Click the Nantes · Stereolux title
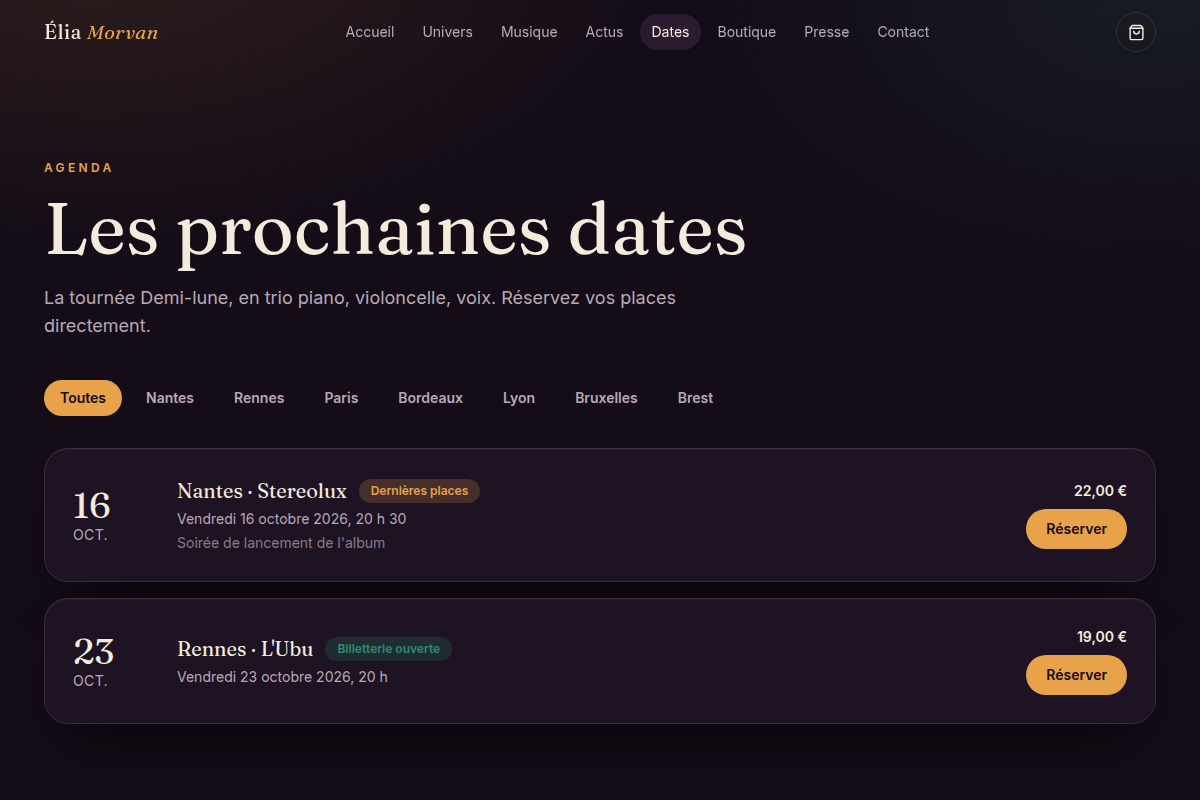1200x800 pixels. [x=262, y=491]
